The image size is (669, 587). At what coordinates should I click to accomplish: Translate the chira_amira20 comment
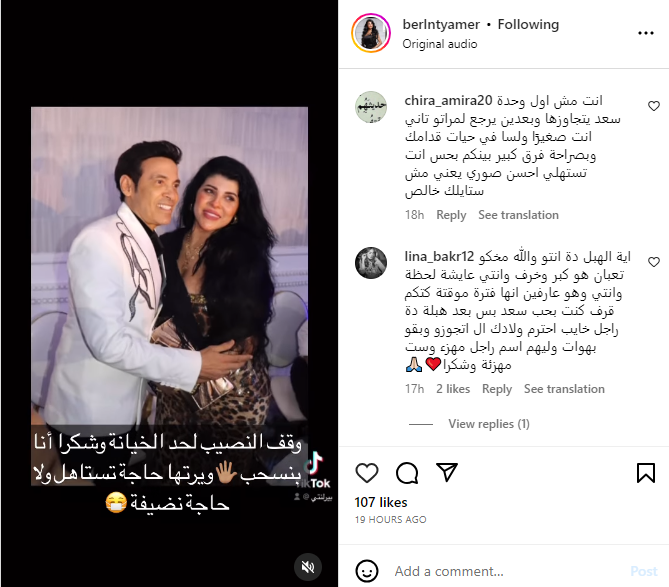pyautogui.click(x=518, y=215)
